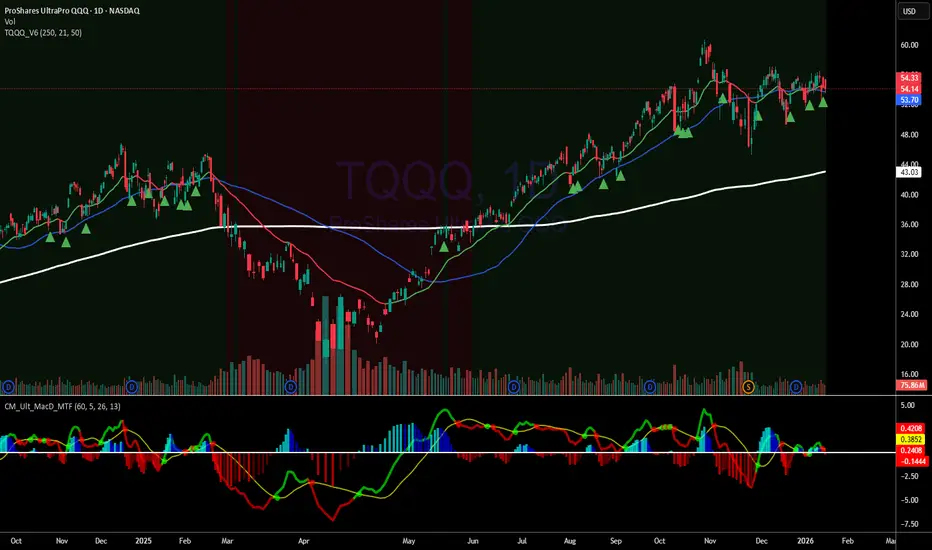
Task: Click the yellow 0.3852 signal label
Action: click(x=911, y=439)
